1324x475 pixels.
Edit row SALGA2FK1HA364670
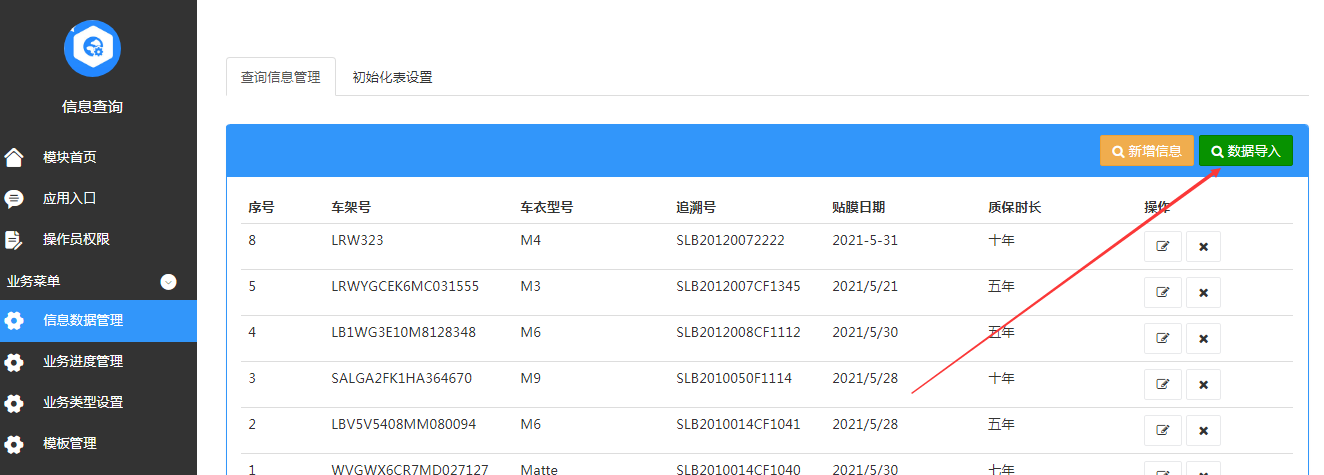[x=1163, y=384]
